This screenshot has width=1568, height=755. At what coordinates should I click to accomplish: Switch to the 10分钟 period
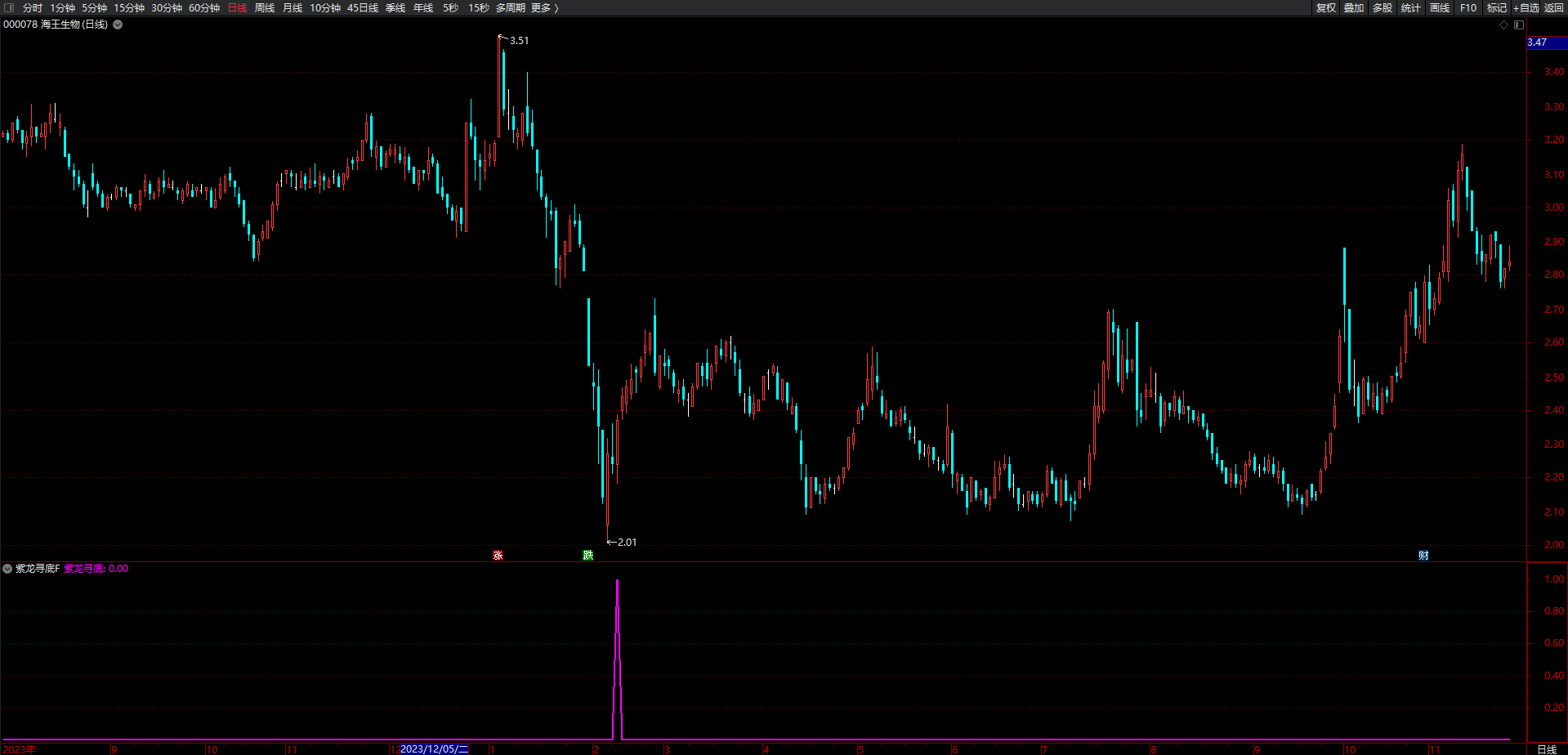(x=325, y=7)
